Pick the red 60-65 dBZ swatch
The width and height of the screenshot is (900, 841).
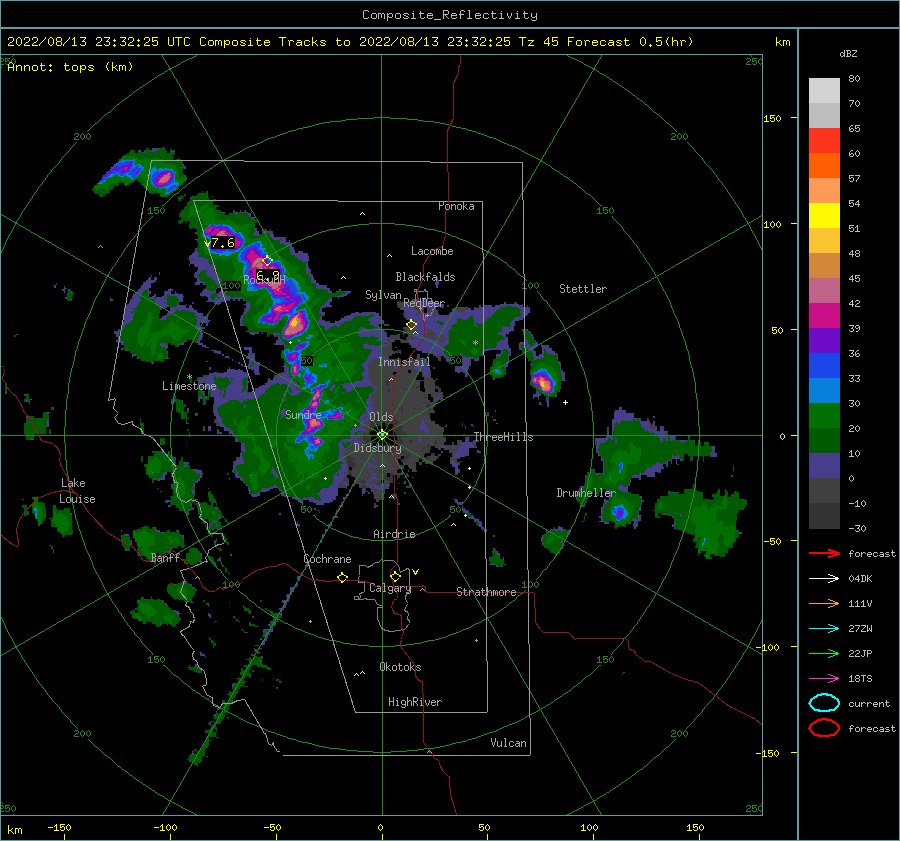(824, 140)
